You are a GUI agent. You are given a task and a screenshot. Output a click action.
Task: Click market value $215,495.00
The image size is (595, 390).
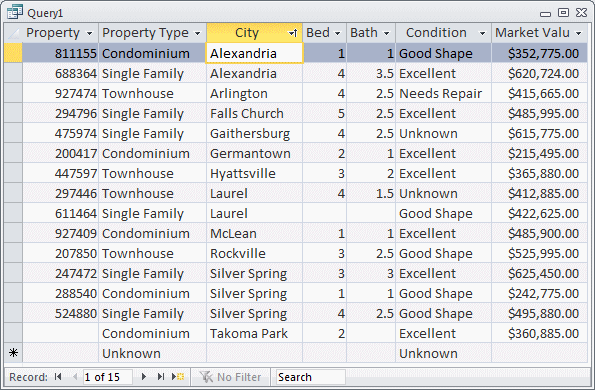pos(543,154)
